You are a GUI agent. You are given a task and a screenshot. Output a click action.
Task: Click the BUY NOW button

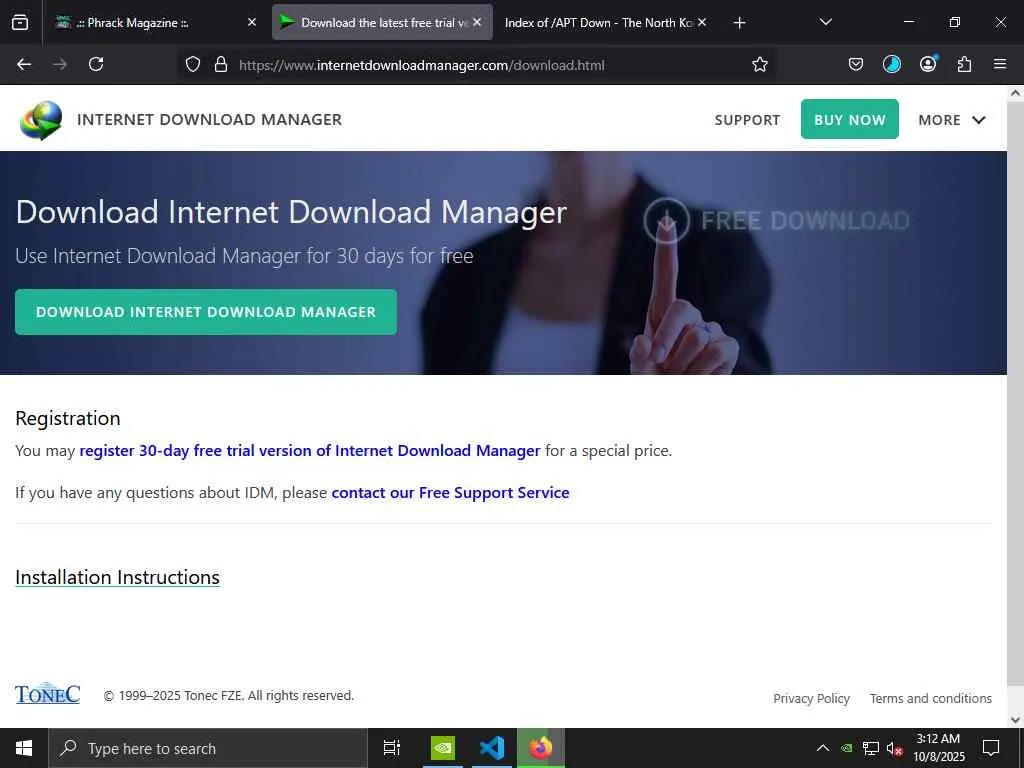pyautogui.click(x=850, y=120)
